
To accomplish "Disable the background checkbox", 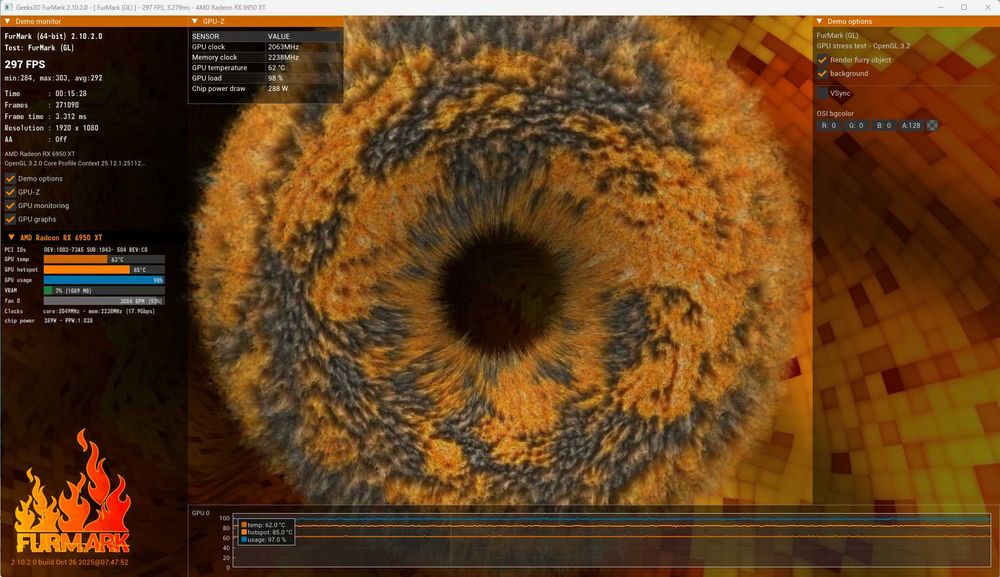I will (x=822, y=73).
